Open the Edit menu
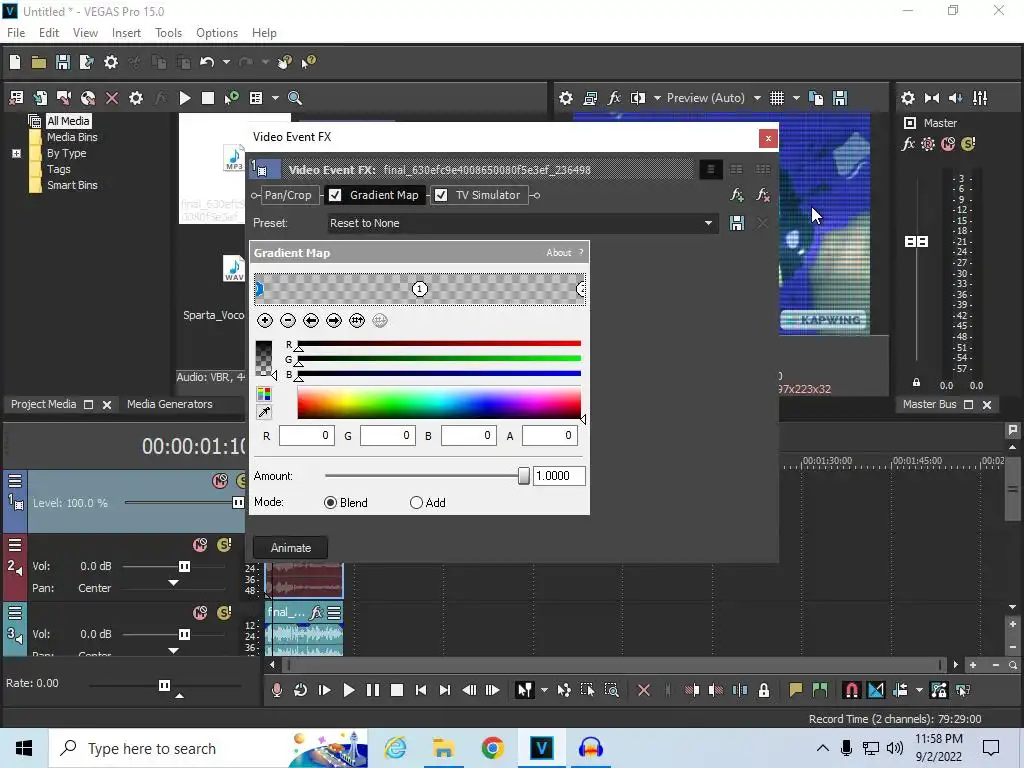 point(49,33)
